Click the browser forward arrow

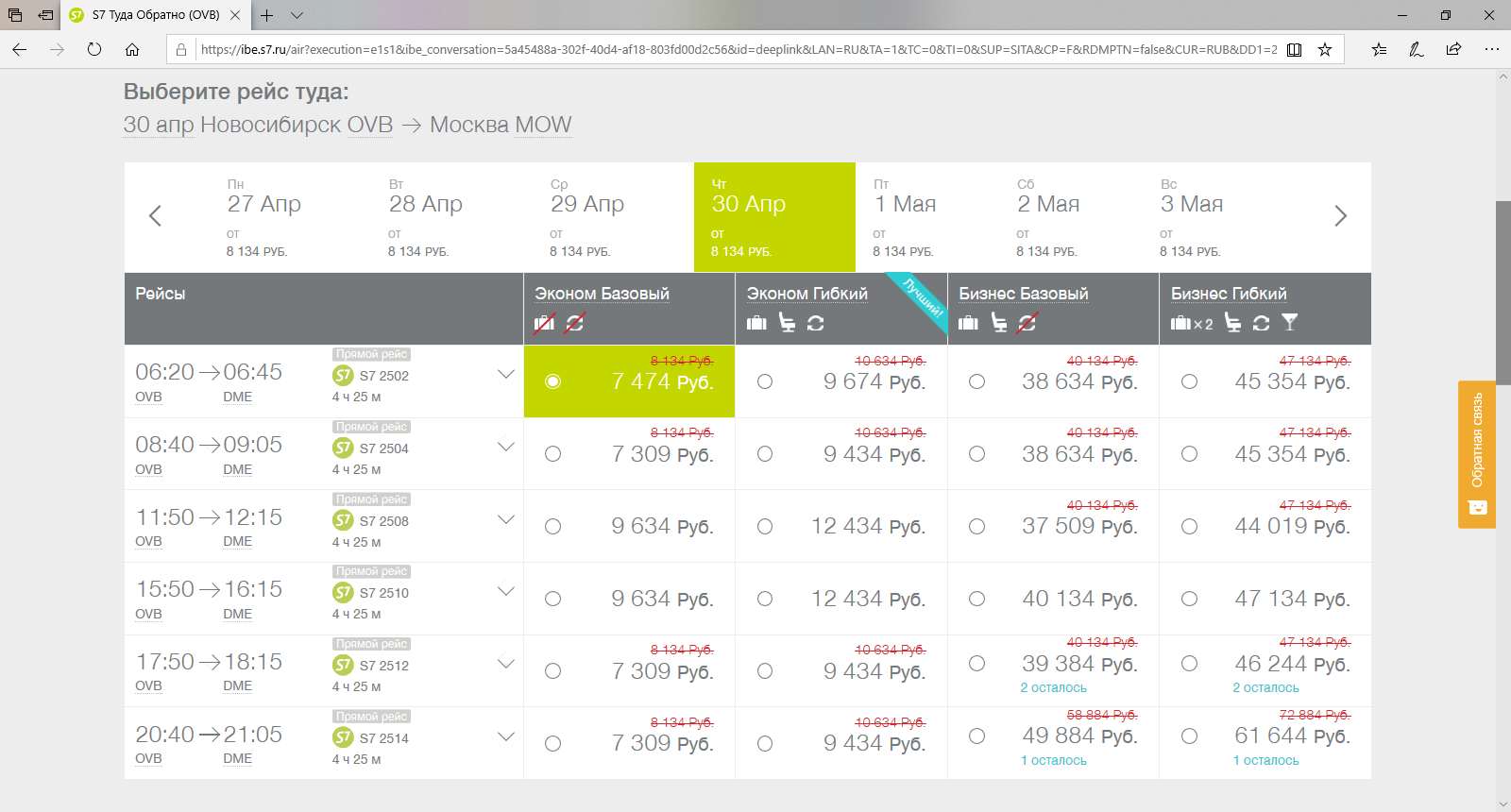(x=57, y=49)
